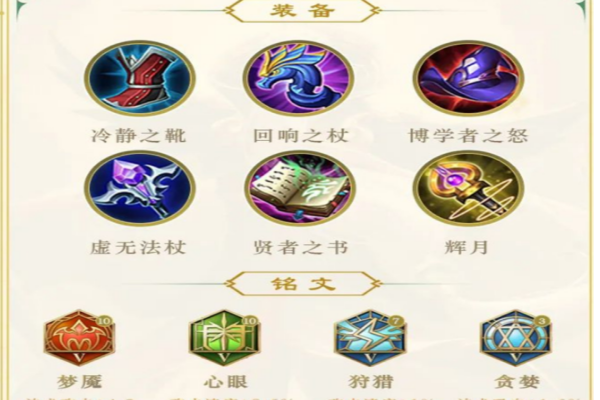Select the red 梦魇 rune badge
This screenshot has height=400, width=600.
(79, 338)
